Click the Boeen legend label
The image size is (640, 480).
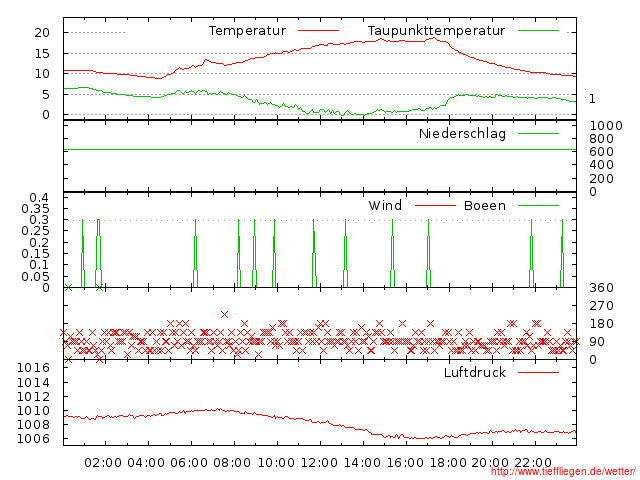coord(485,205)
